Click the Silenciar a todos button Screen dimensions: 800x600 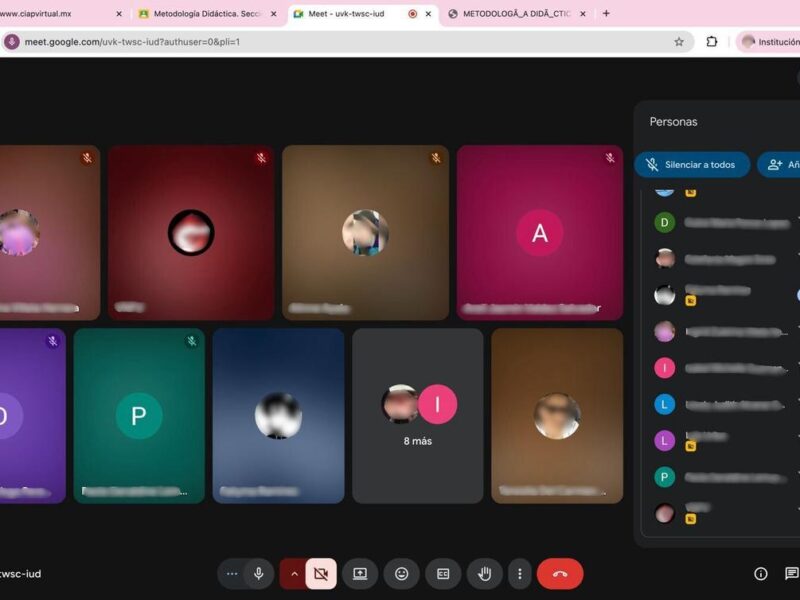pyautogui.click(x=692, y=164)
